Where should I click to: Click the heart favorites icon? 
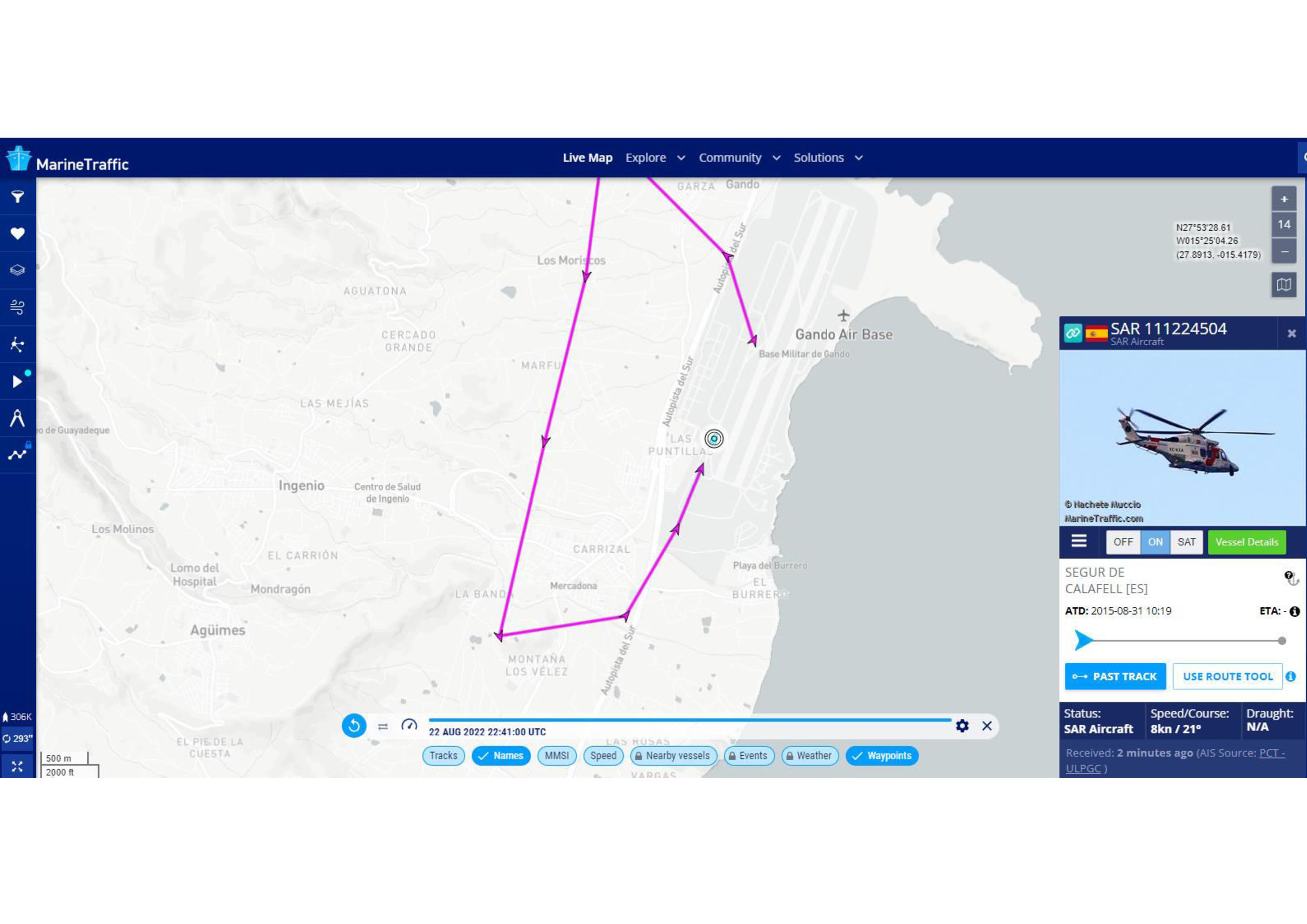point(18,233)
